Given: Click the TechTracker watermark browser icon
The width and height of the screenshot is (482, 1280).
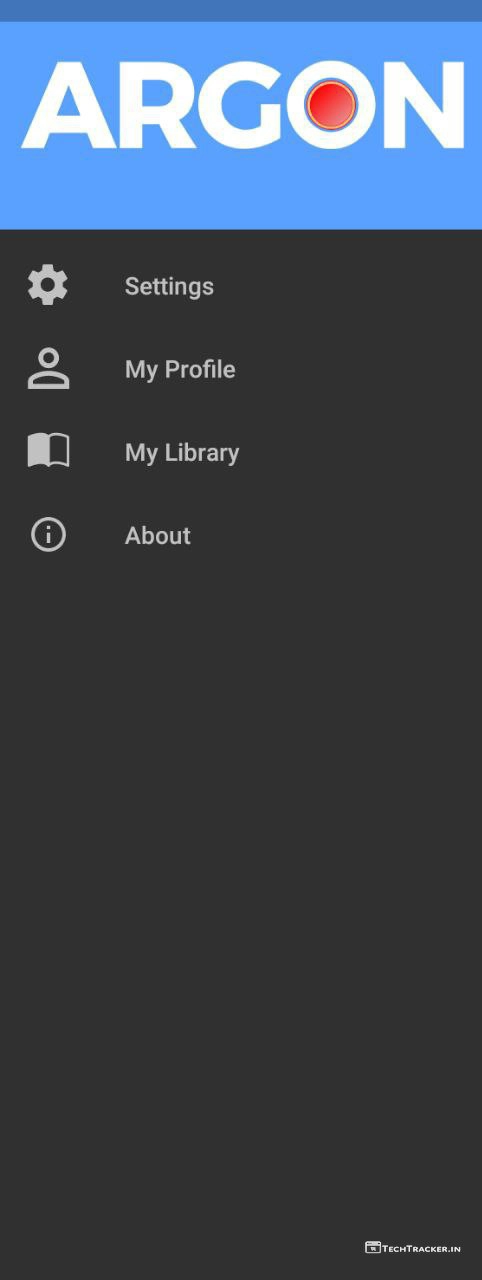Looking at the screenshot, I should [372, 1247].
